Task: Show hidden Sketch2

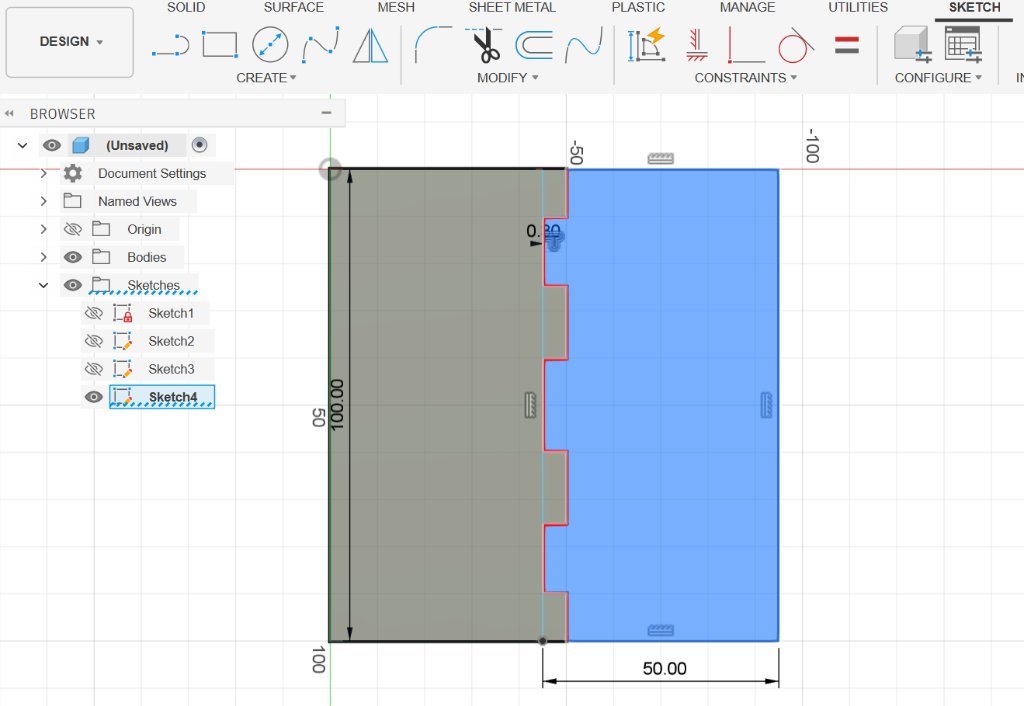Action: (93, 341)
